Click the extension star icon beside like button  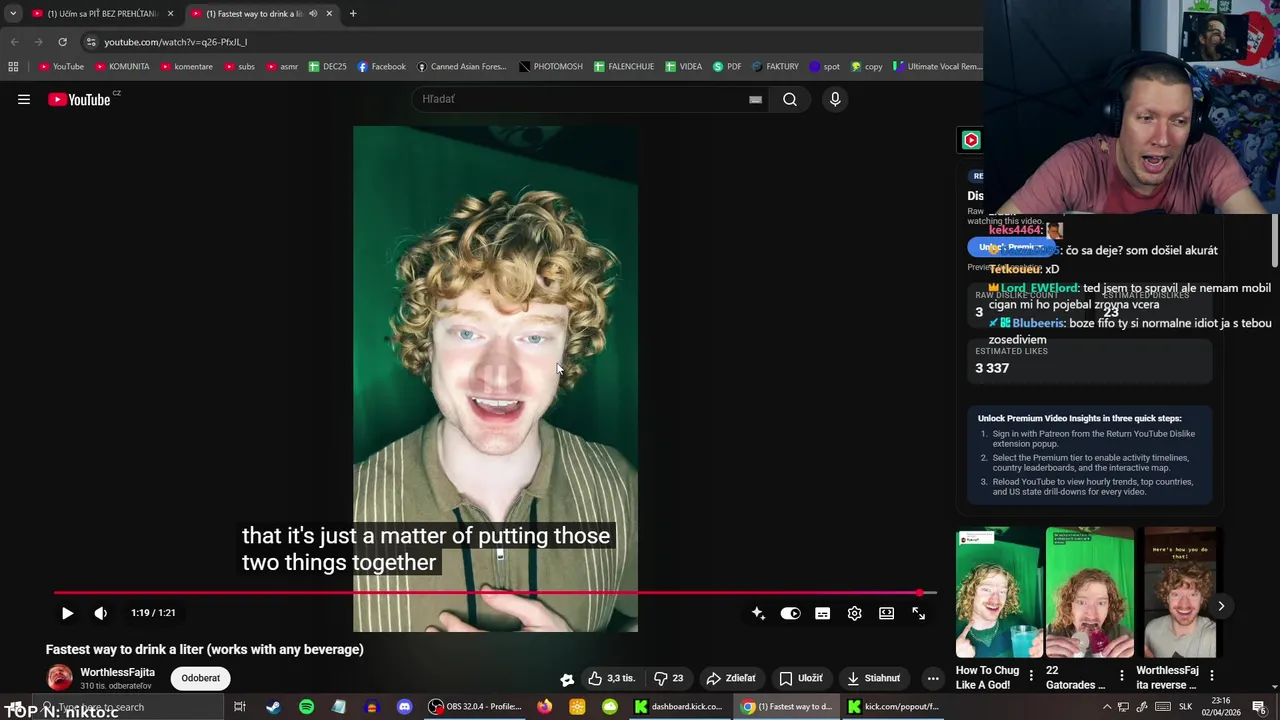coord(567,679)
